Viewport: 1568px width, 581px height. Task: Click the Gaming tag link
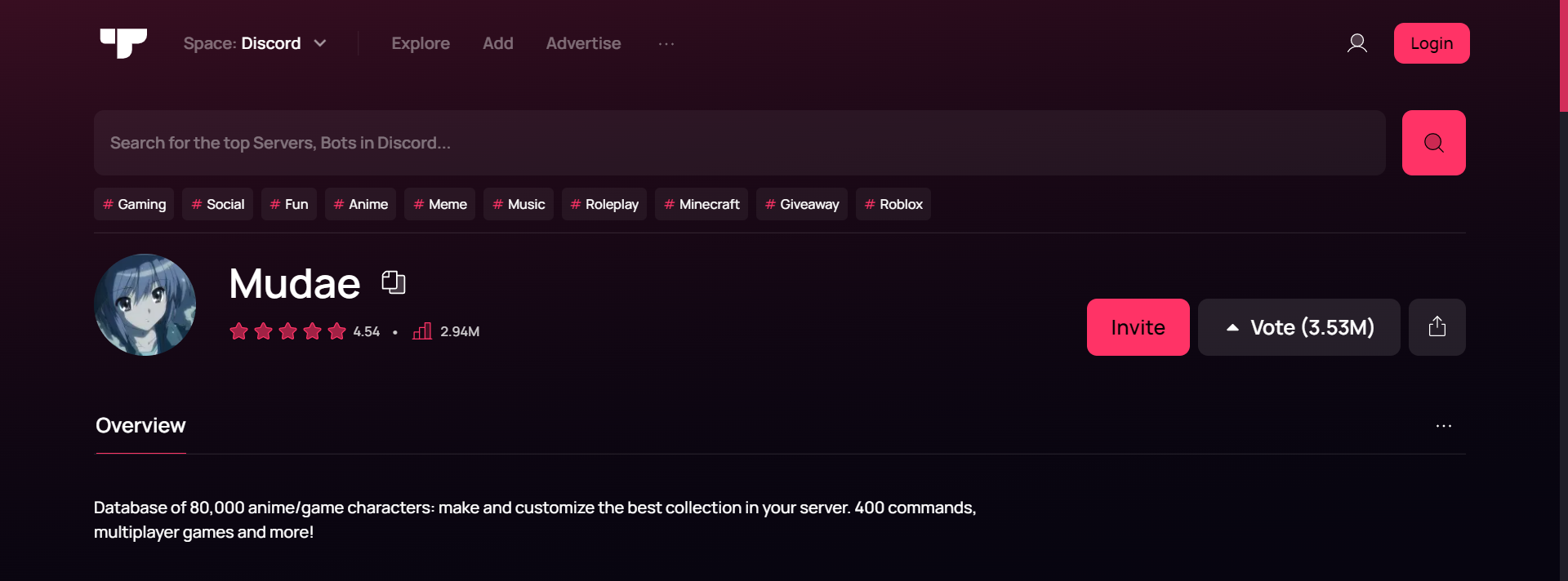click(134, 204)
